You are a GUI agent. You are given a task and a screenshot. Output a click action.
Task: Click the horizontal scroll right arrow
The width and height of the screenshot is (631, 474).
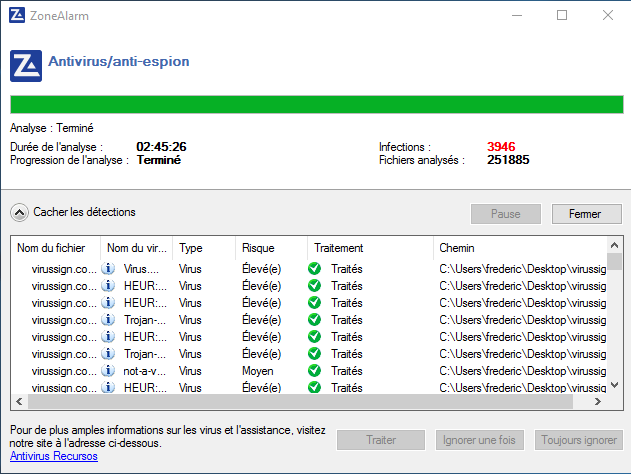tap(598, 401)
